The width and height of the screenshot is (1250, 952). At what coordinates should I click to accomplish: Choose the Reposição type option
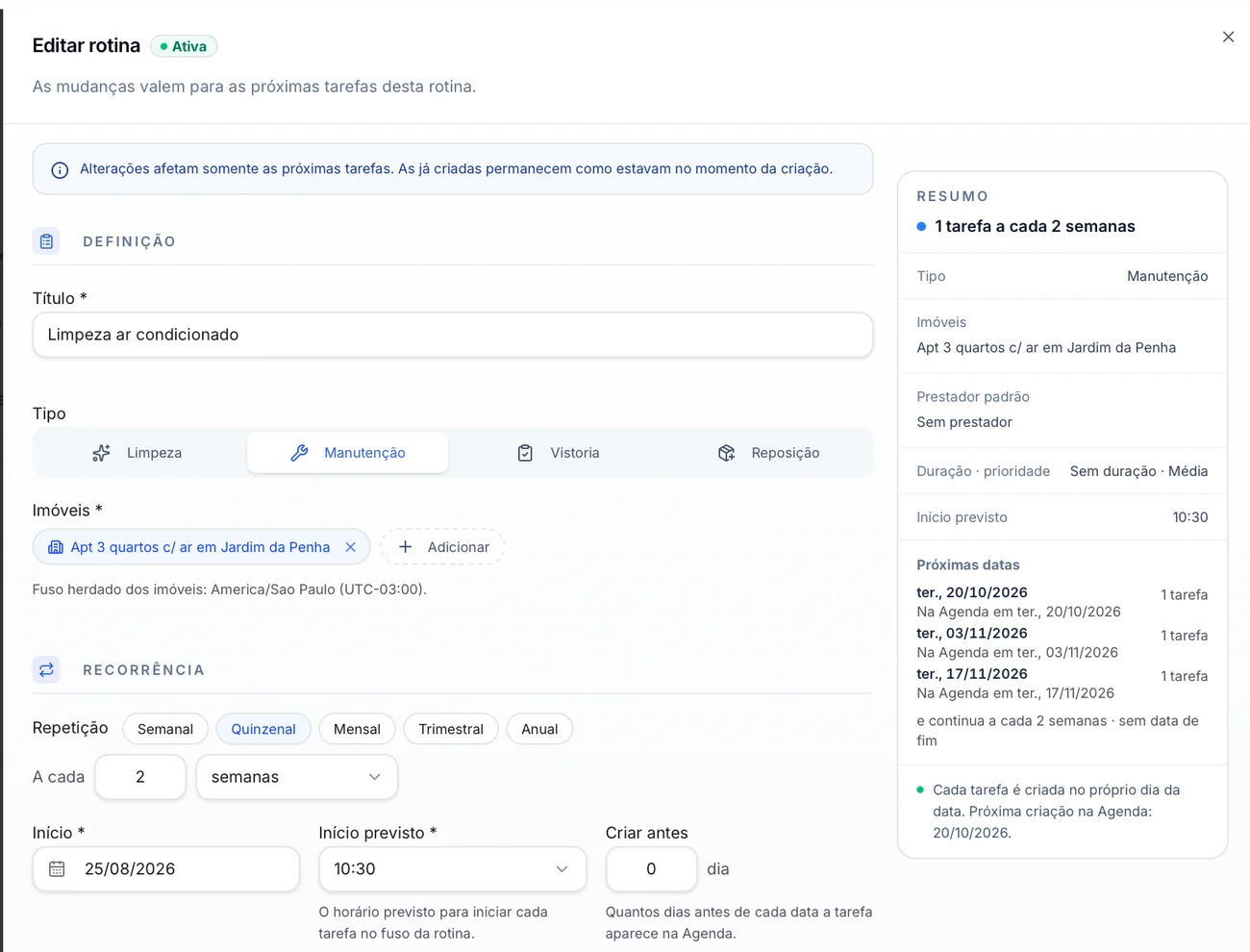768,453
